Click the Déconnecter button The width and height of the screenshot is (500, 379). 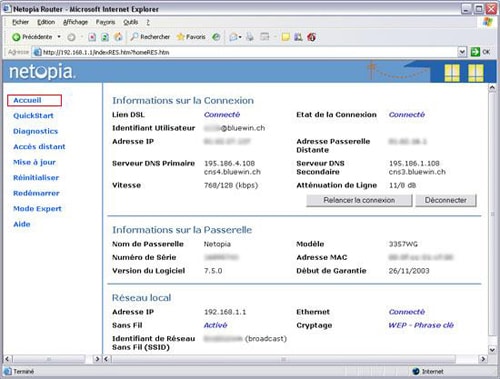[446, 200]
